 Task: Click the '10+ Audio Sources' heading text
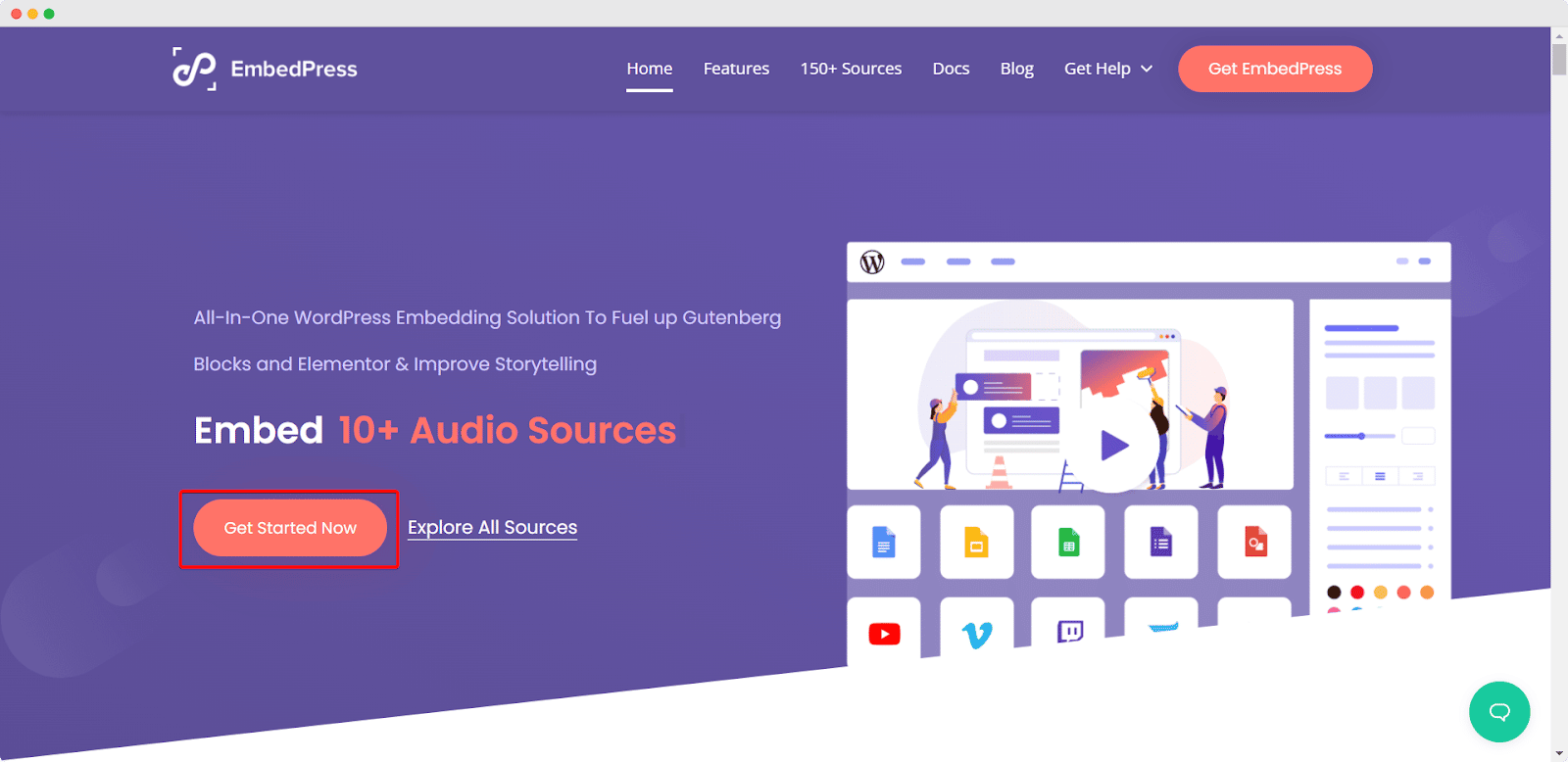(508, 430)
